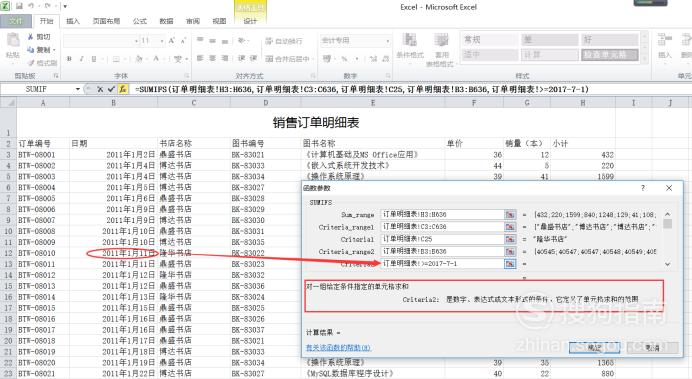Click the Paste (粘贴) clipboard icon

coord(13,40)
